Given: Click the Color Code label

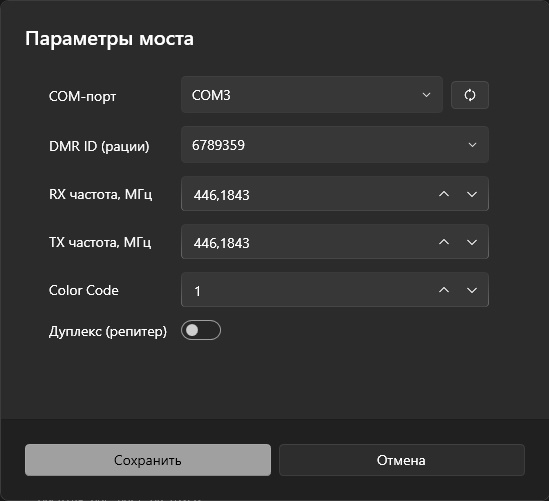Looking at the screenshot, I should pos(84,290).
